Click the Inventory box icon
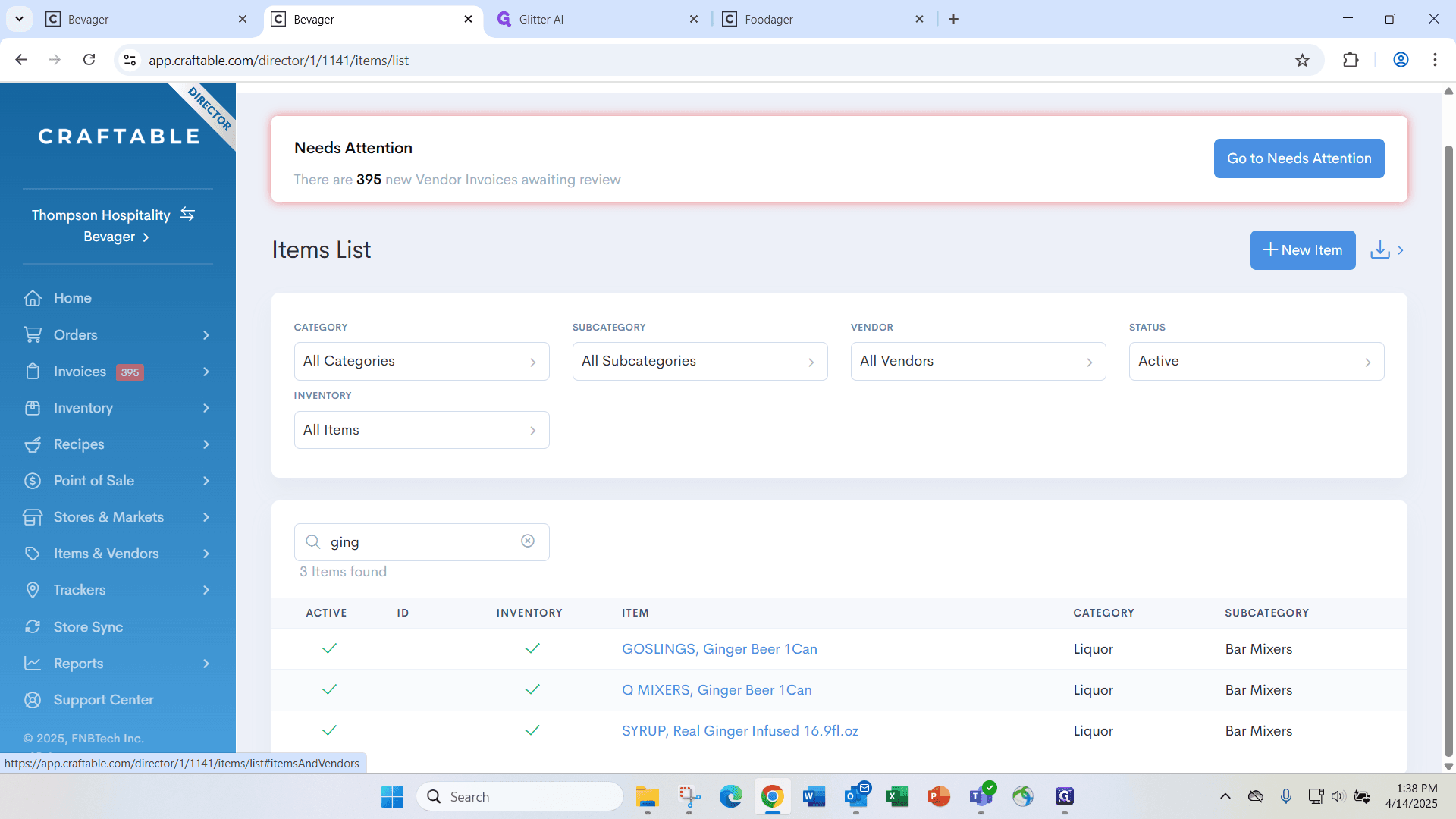 [x=33, y=408]
